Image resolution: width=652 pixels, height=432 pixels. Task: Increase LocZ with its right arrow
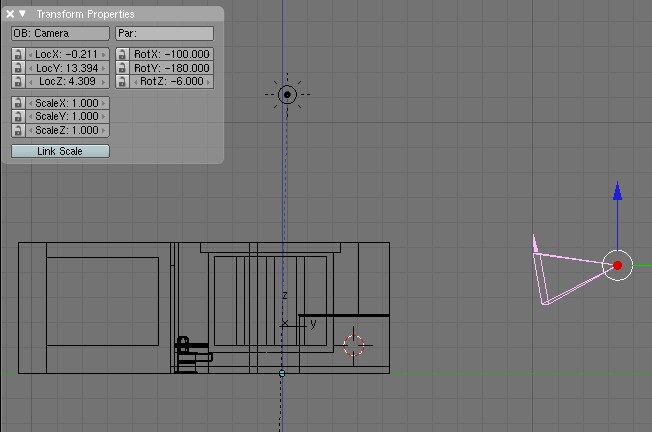click(104, 82)
